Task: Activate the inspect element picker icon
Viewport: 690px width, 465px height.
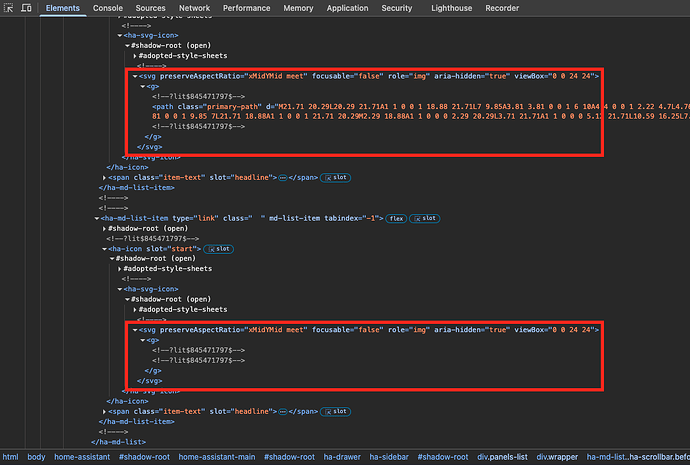Action: pyautogui.click(x=8, y=8)
